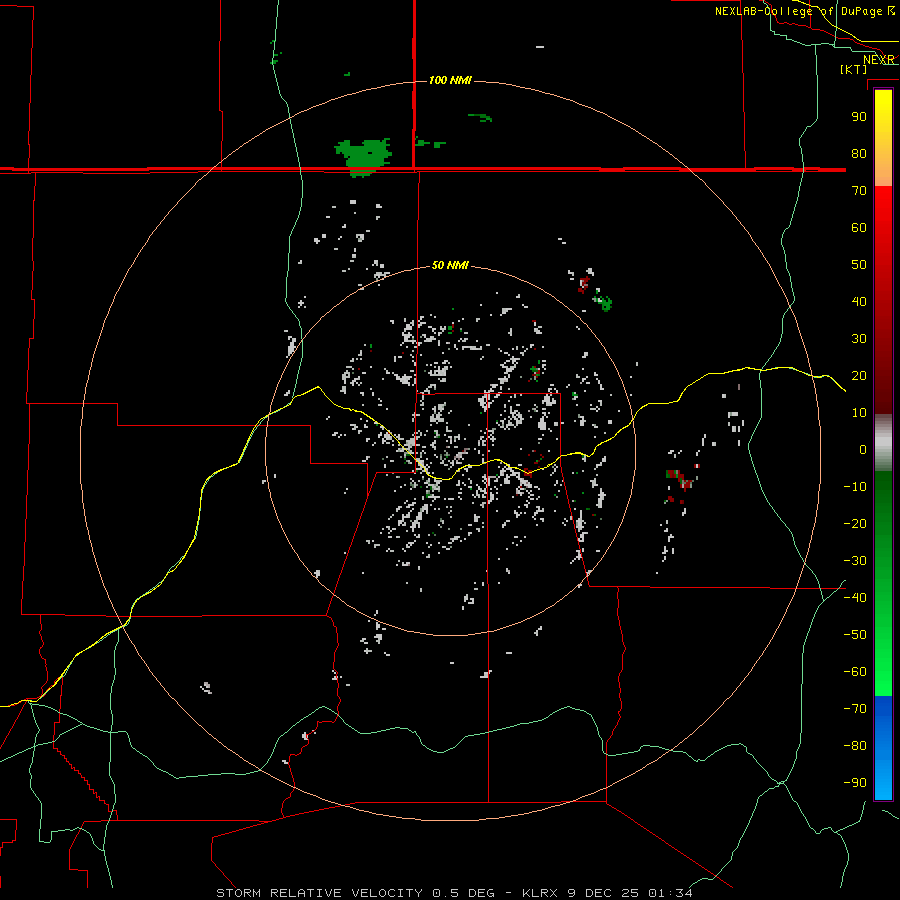Click the -80 value on velocity scale
This screenshot has width=900, height=900.
pos(855,746)
